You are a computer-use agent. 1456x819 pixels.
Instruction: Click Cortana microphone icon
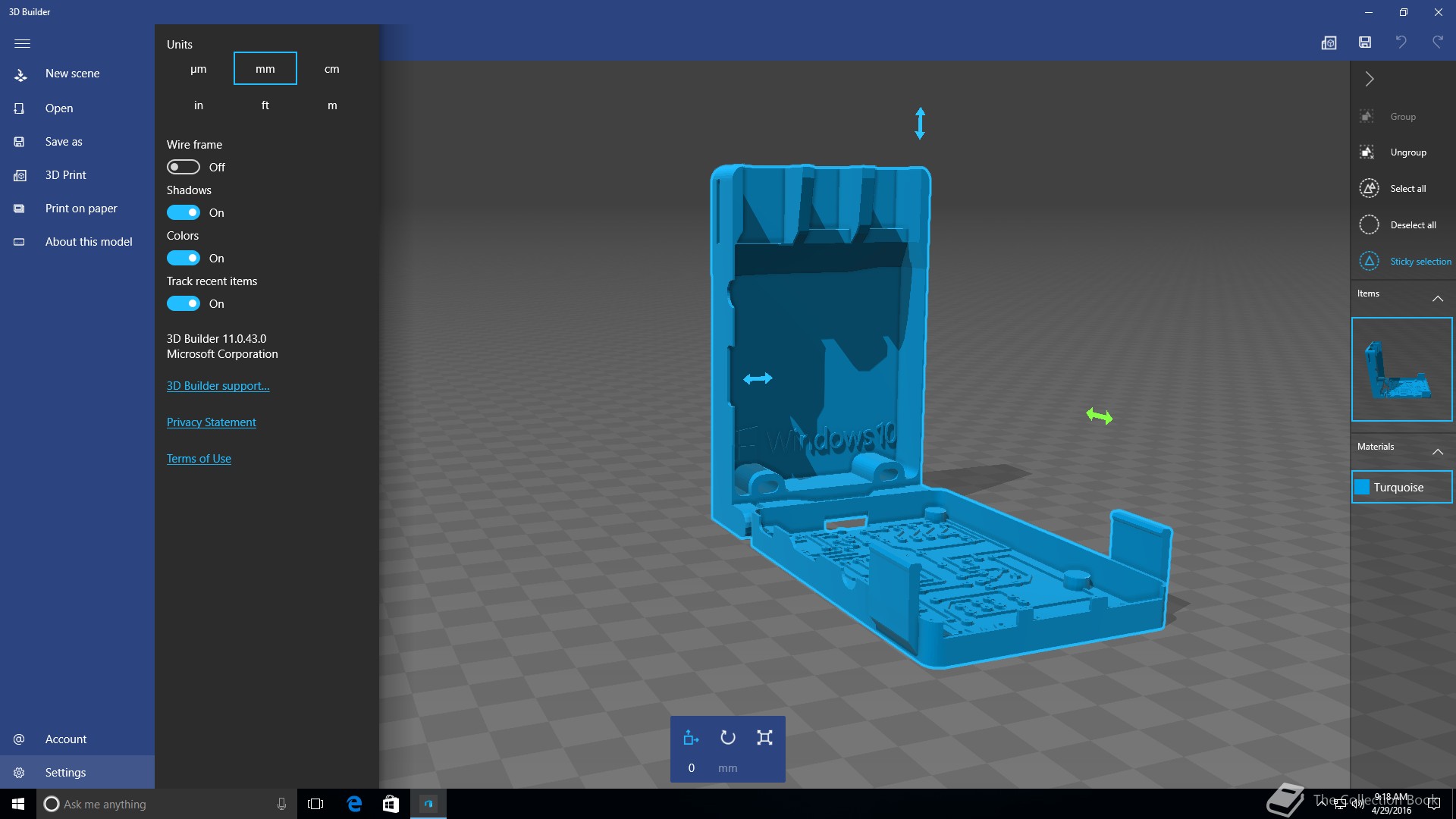281,804
